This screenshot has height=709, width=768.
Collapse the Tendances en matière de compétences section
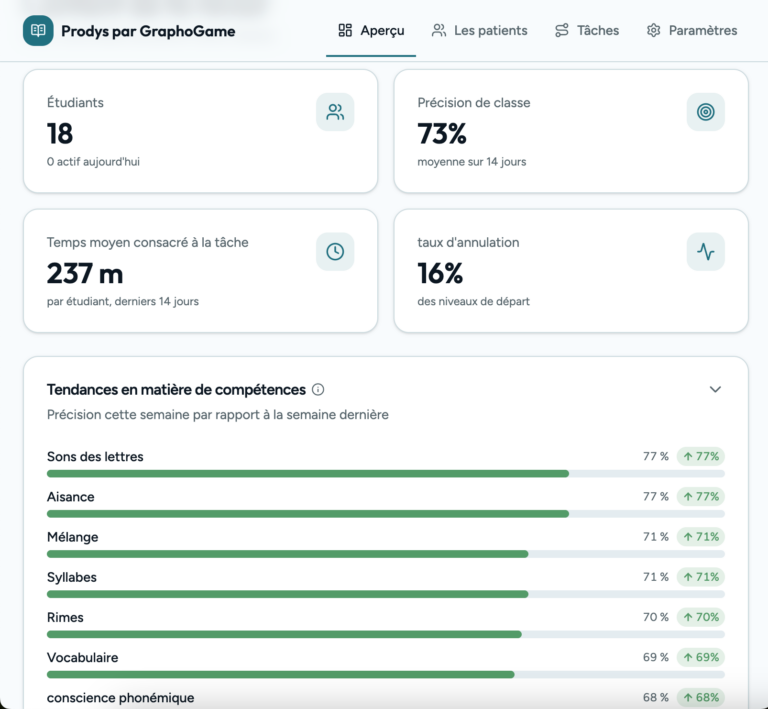[715, 389]
